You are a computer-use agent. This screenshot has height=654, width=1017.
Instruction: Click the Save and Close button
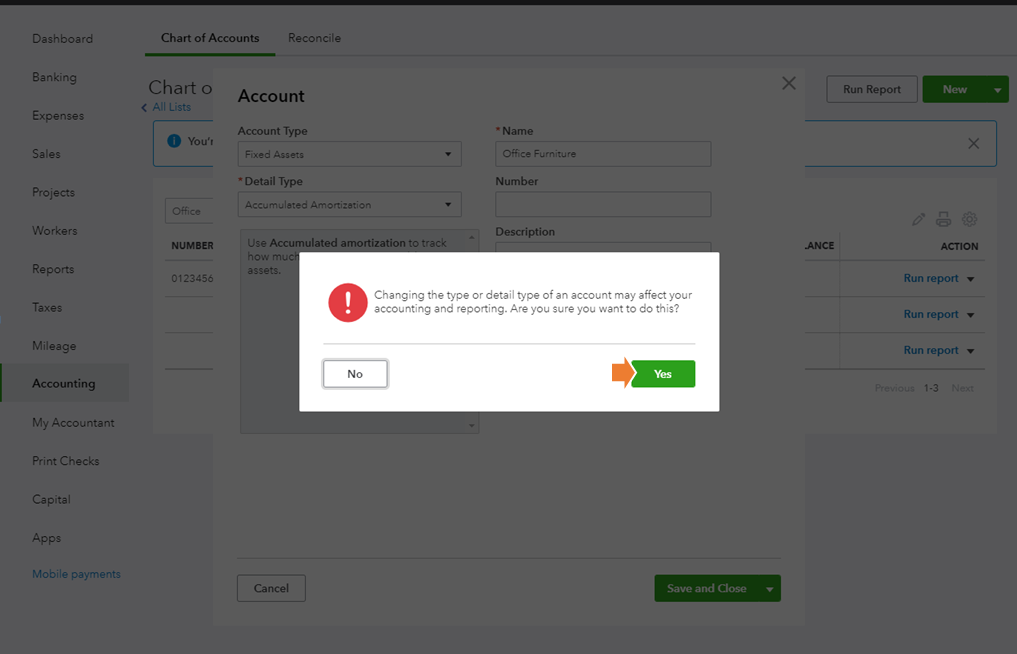click(706, 588)
